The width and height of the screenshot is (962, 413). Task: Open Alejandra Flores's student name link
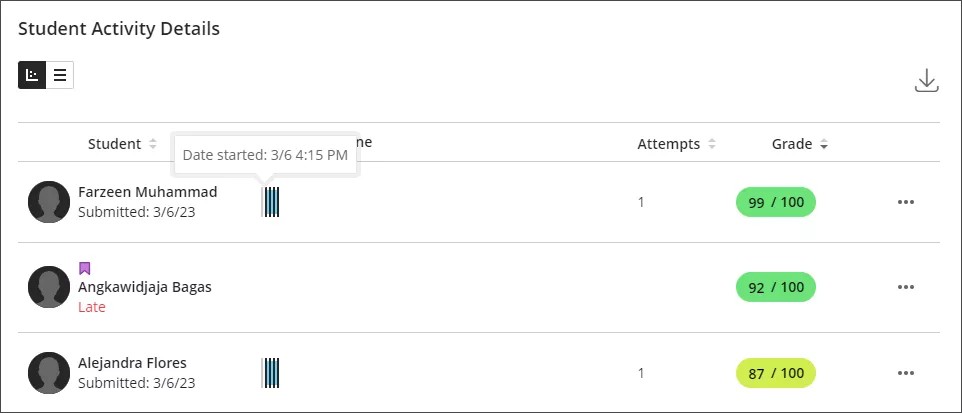pos(132,363)
